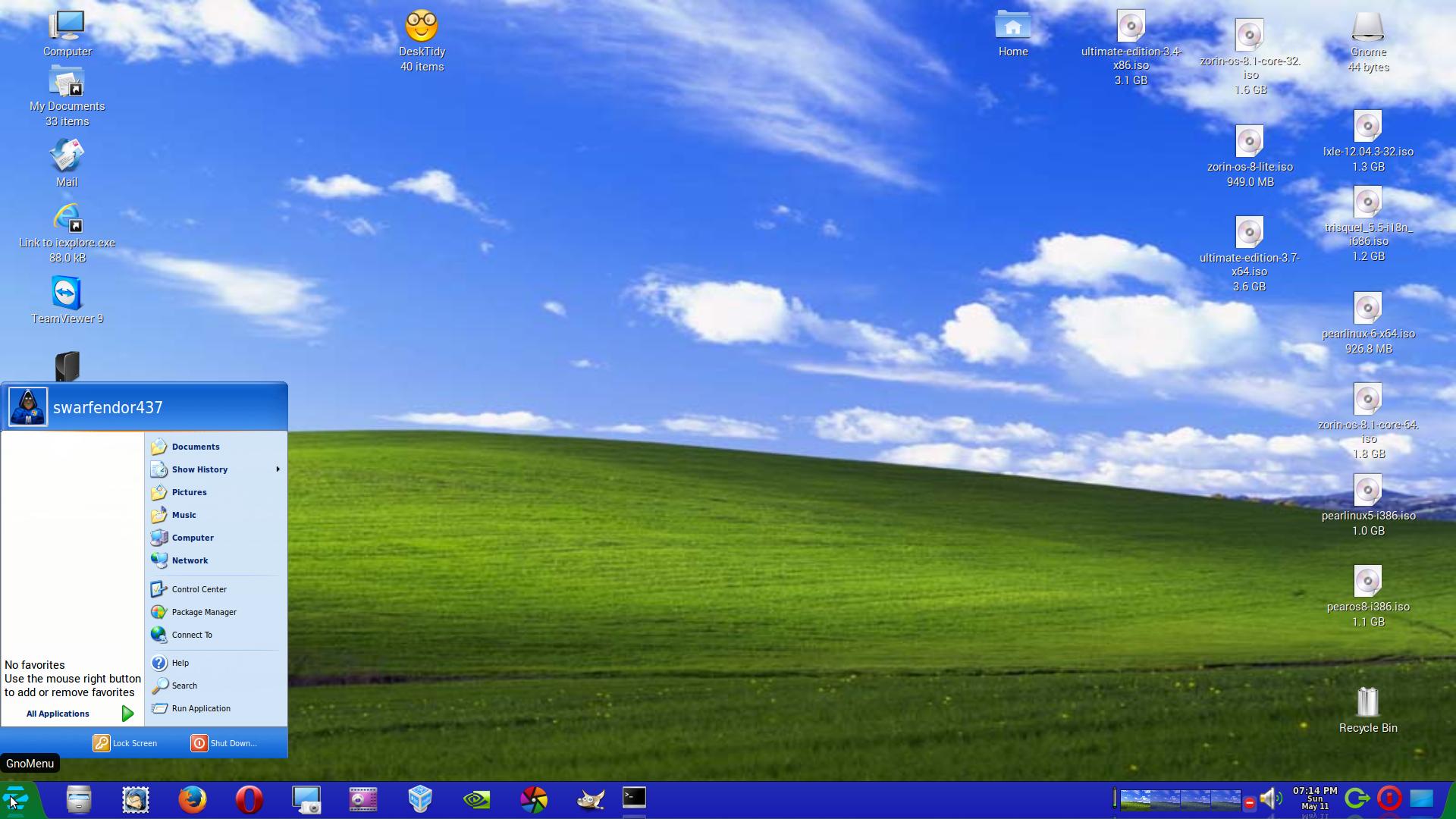Image resolution: width=1456 pixels, height=819 pixels.
Task: Open the GIMP dock icon
Action: (x=590, y=799)
